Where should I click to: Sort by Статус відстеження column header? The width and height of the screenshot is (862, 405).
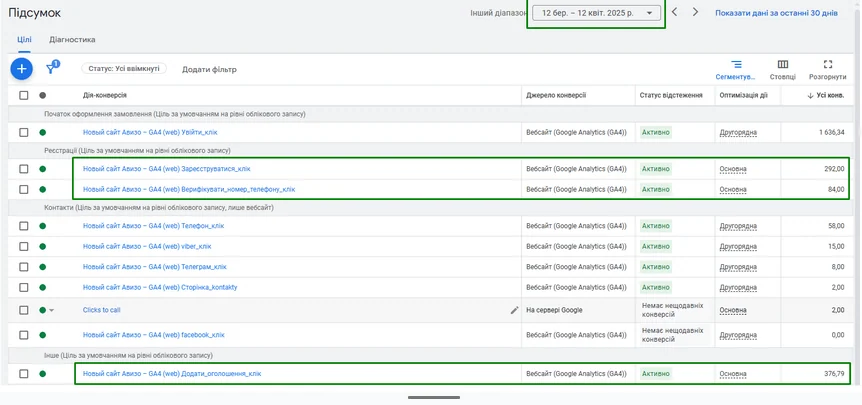671,96
